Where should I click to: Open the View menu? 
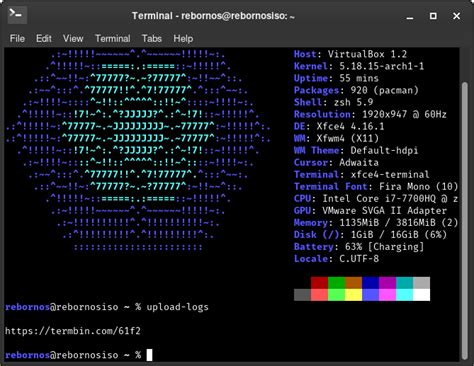coord(73,39)
